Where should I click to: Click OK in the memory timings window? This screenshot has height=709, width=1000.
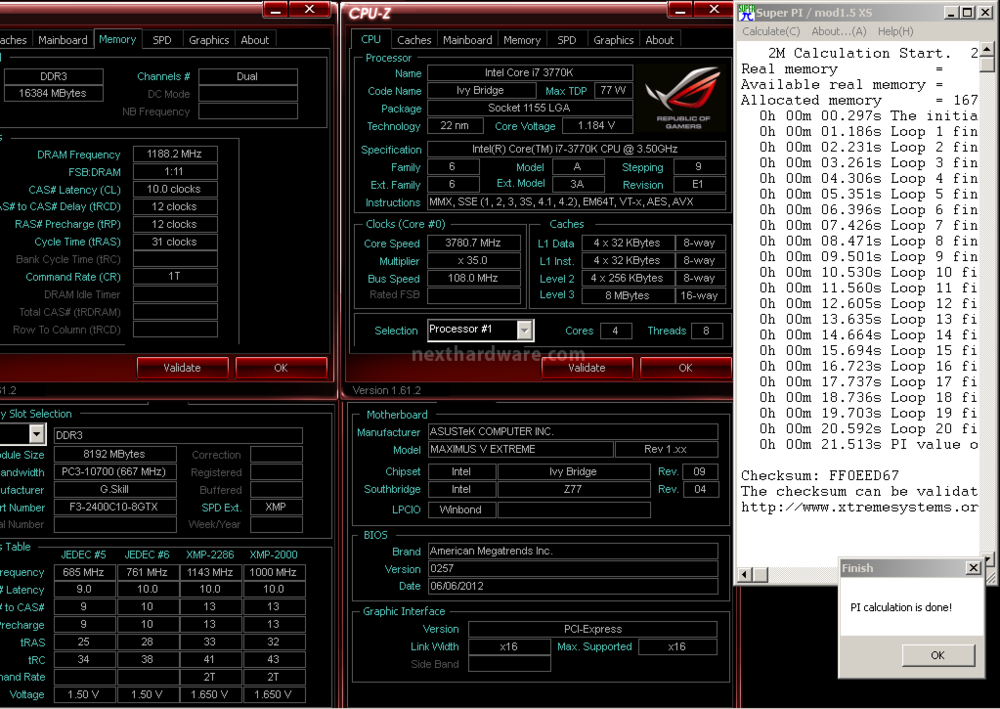281,367
